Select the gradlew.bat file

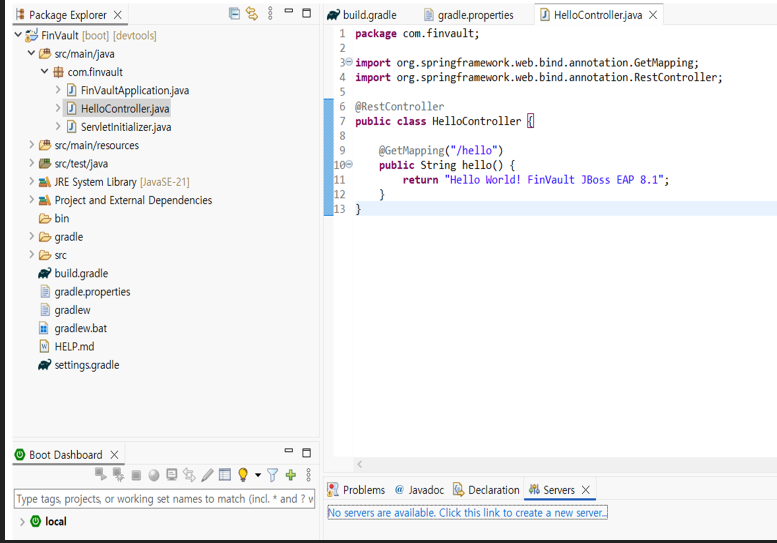73,328
